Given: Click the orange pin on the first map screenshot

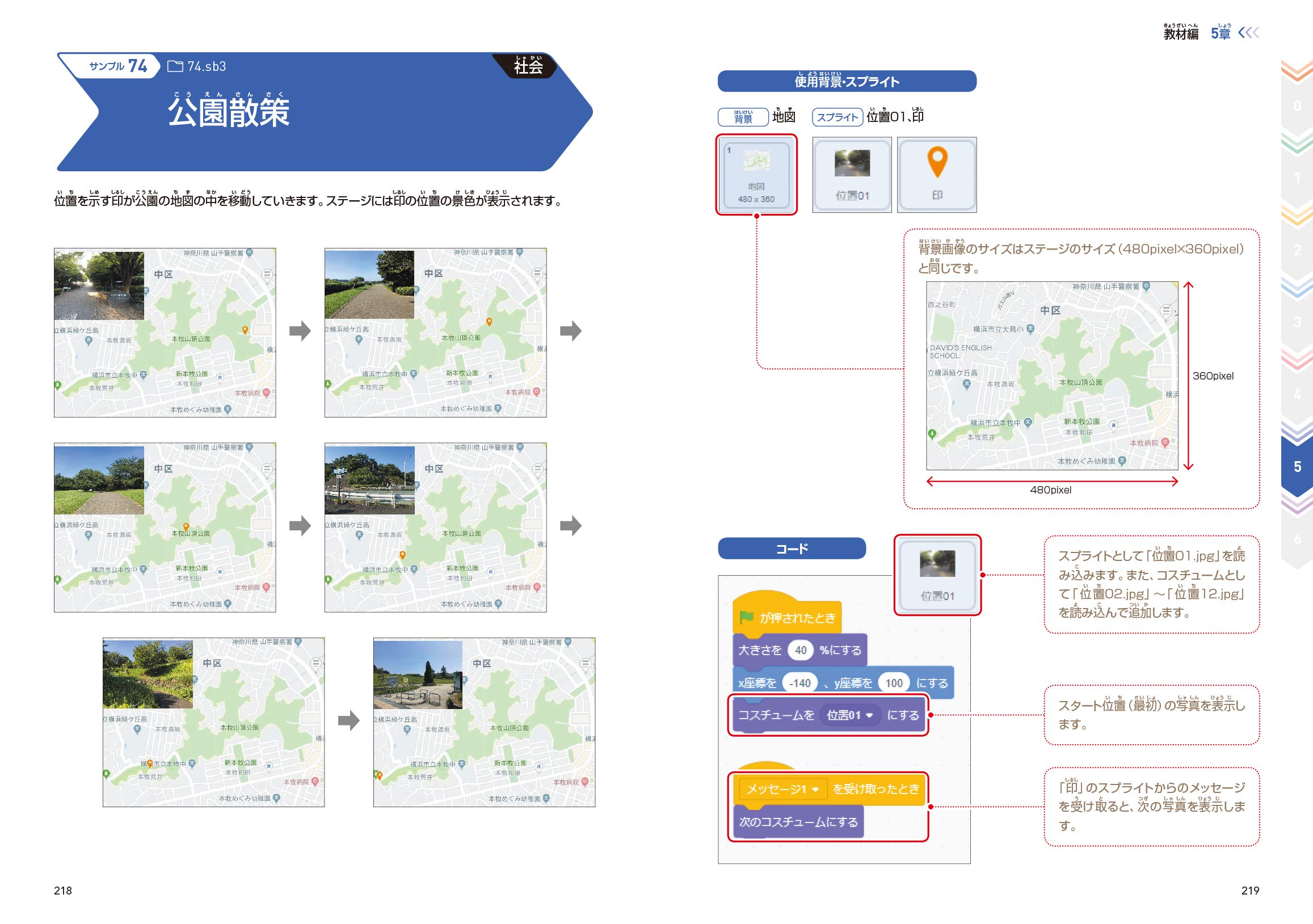Looking at the screenshot, I should coord(245,330).
